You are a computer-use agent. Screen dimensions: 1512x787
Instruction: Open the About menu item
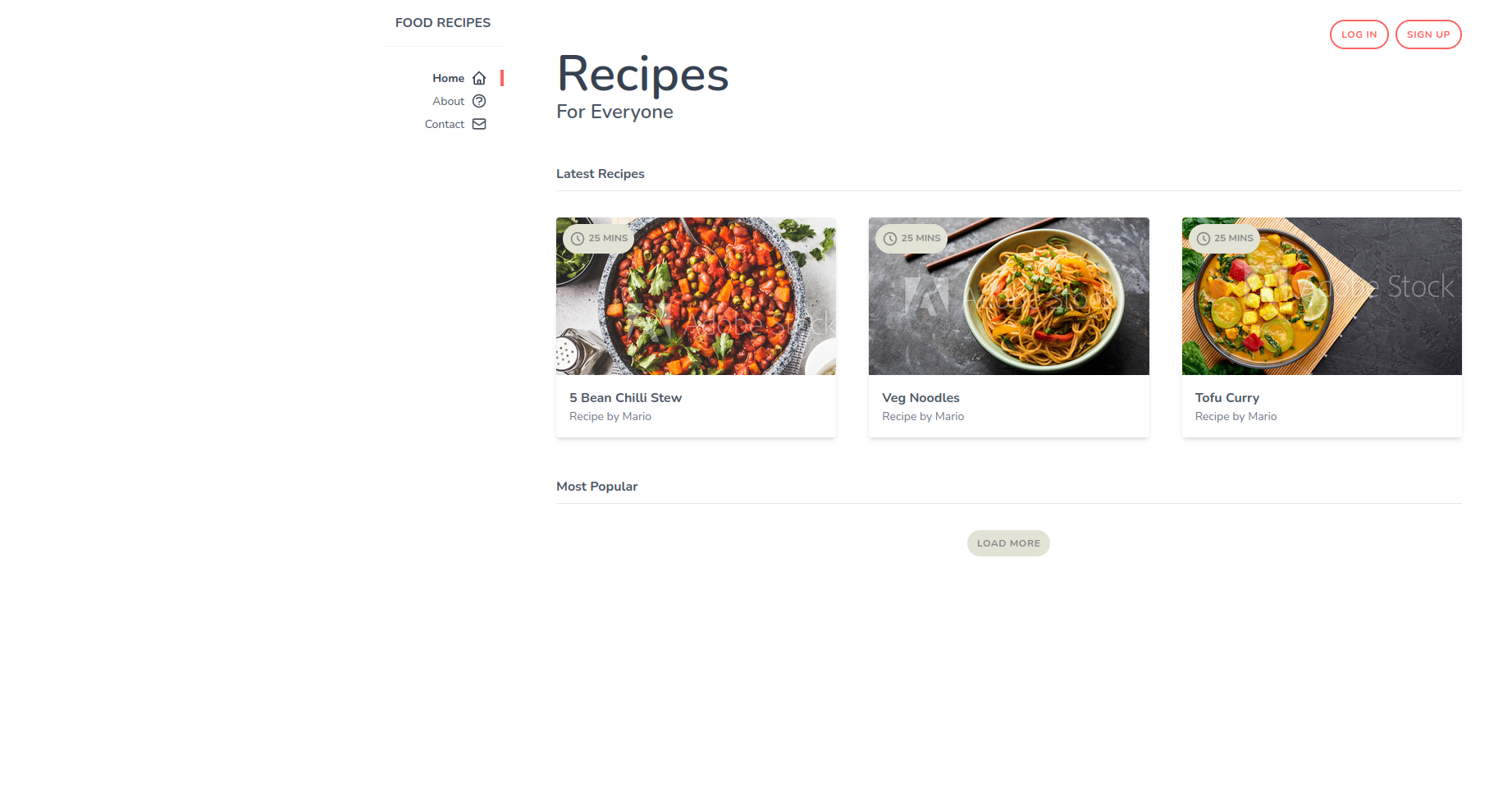point(459,101)
